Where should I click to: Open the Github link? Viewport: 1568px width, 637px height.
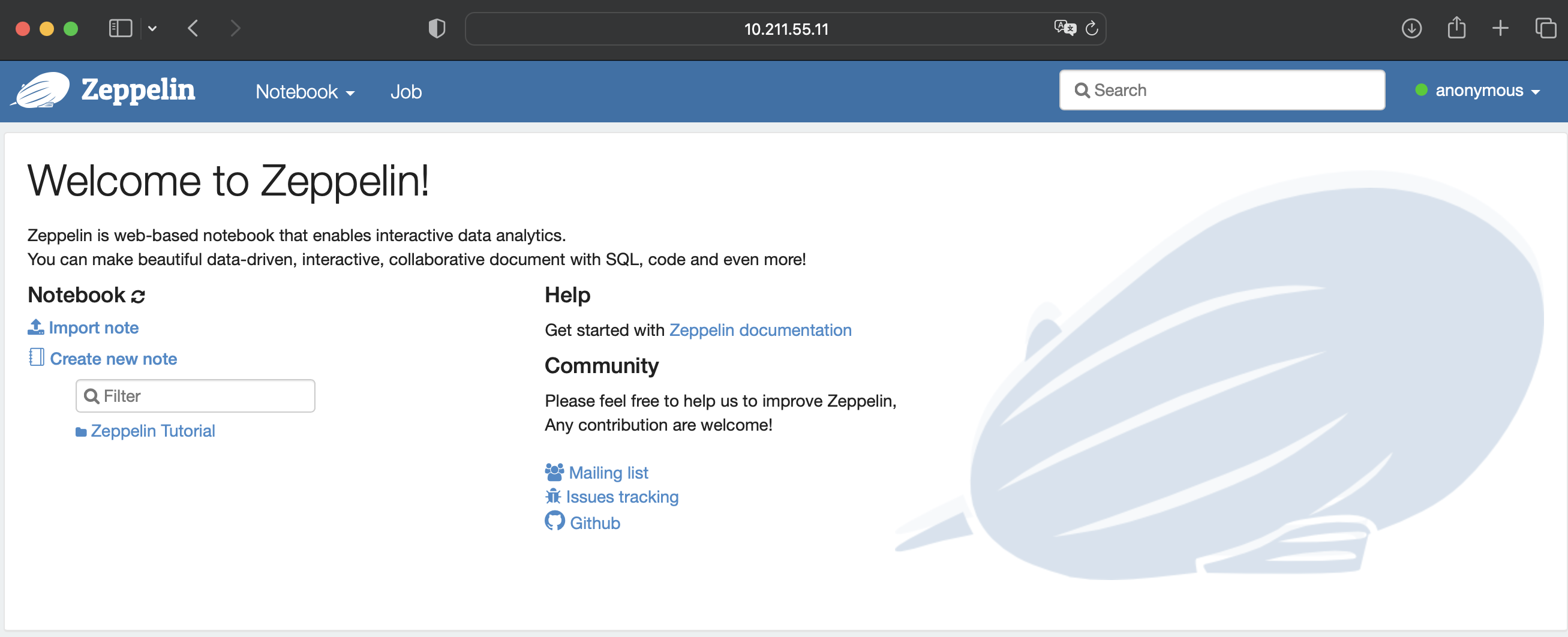coord(594,522)
